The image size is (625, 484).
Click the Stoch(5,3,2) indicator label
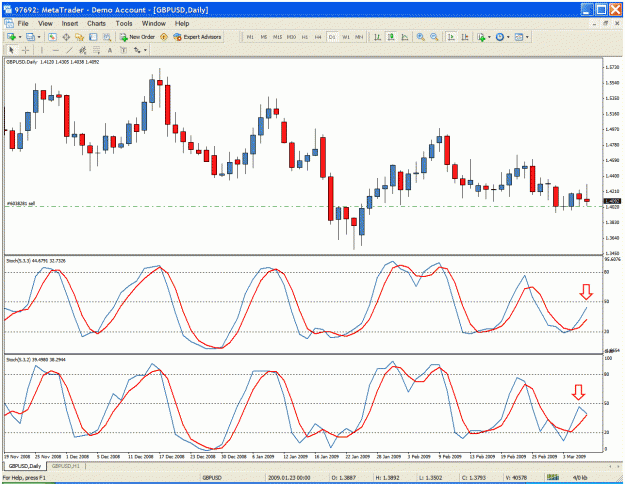tap(36, 360)
